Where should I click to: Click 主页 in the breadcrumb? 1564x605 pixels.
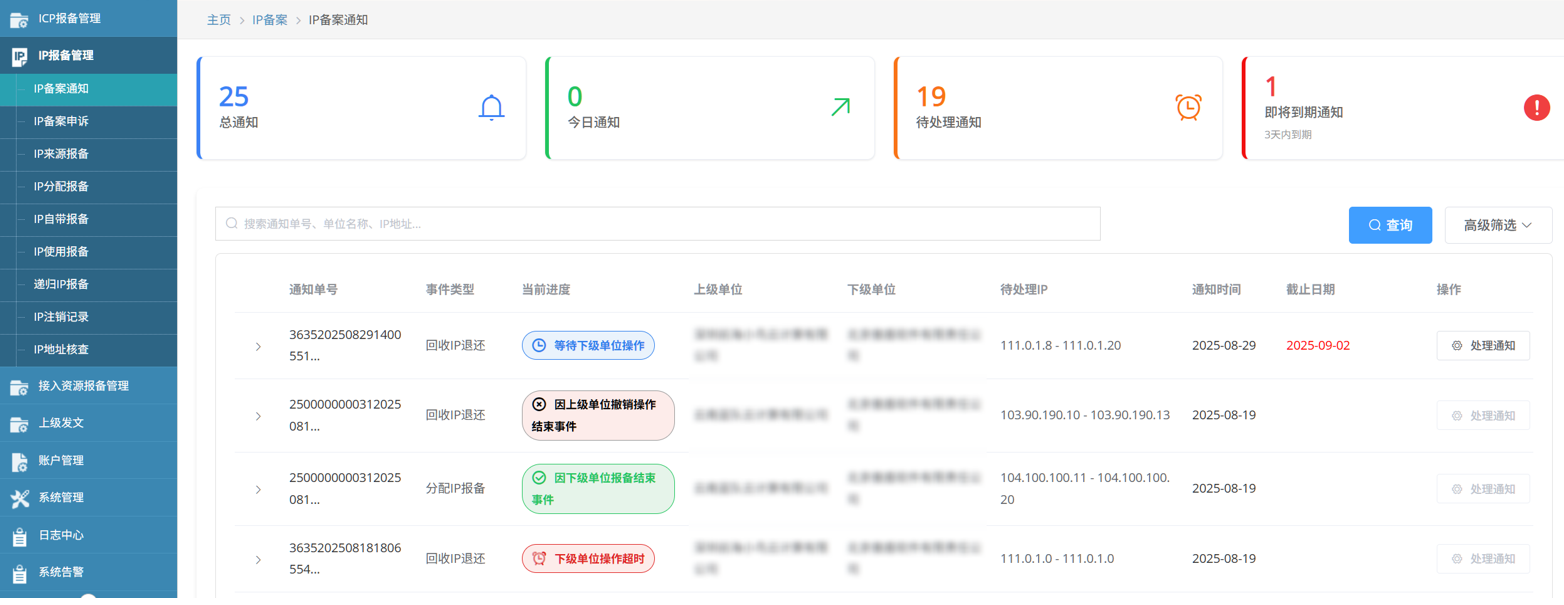coord(218,20)
